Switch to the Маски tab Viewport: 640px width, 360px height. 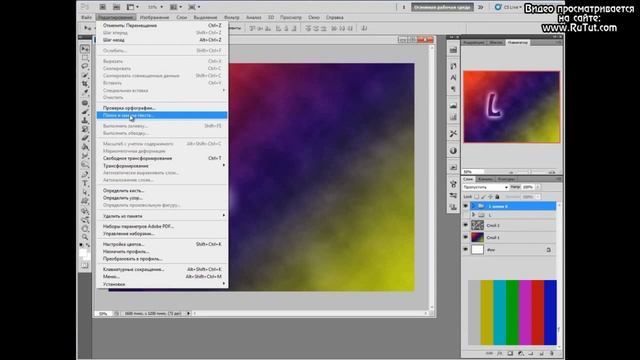pyautogui.click(x=496, y=42)
